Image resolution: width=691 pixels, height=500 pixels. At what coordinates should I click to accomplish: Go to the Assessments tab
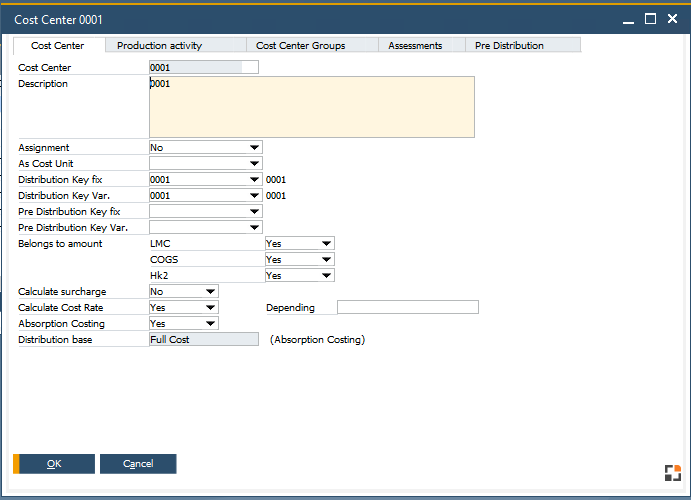(x=415, y=46)
